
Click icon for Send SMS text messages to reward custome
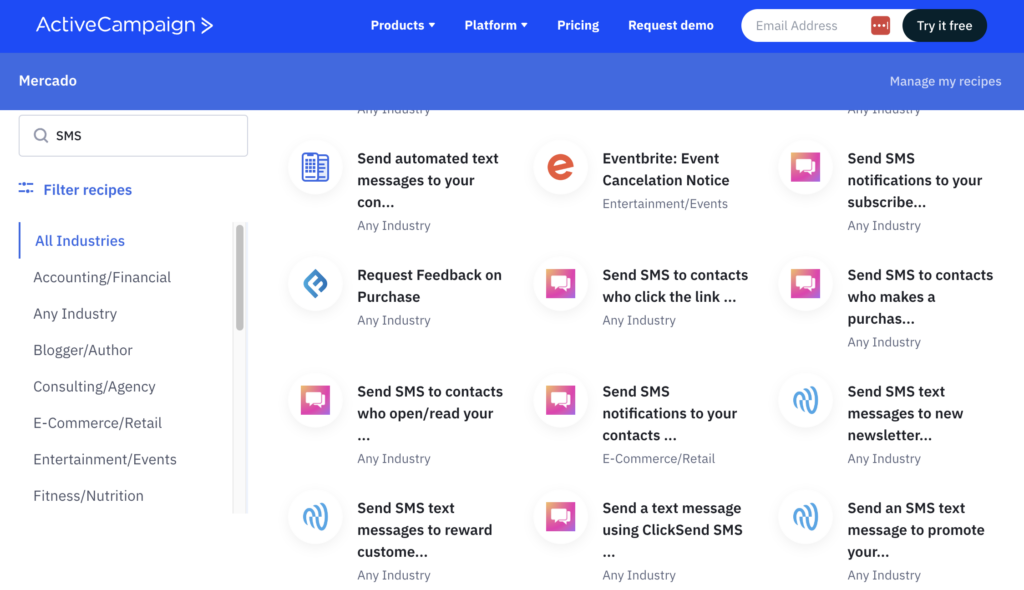coord(315,517)
